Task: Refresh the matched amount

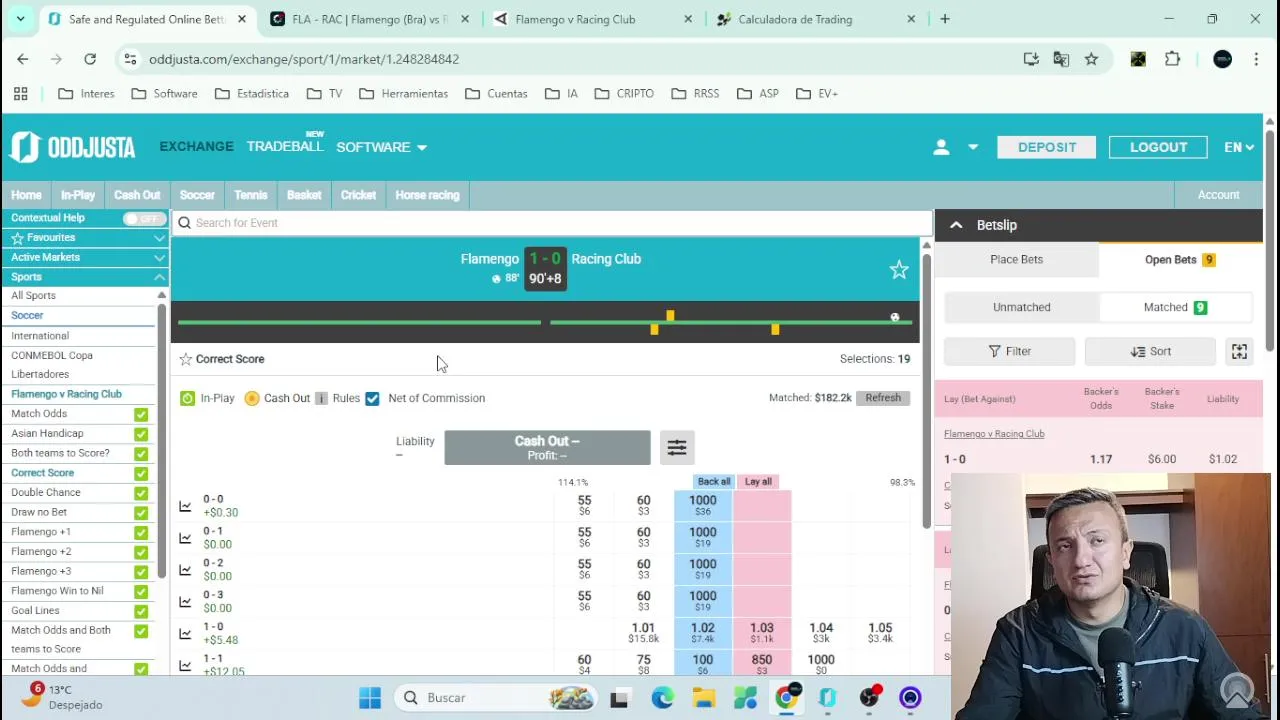Action: (x=883, y=398)
